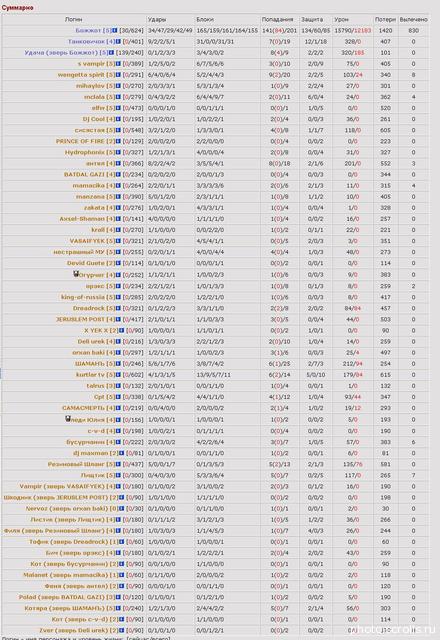
Task: Select healed value 830 in top row
Action: [x=413, y=31]
